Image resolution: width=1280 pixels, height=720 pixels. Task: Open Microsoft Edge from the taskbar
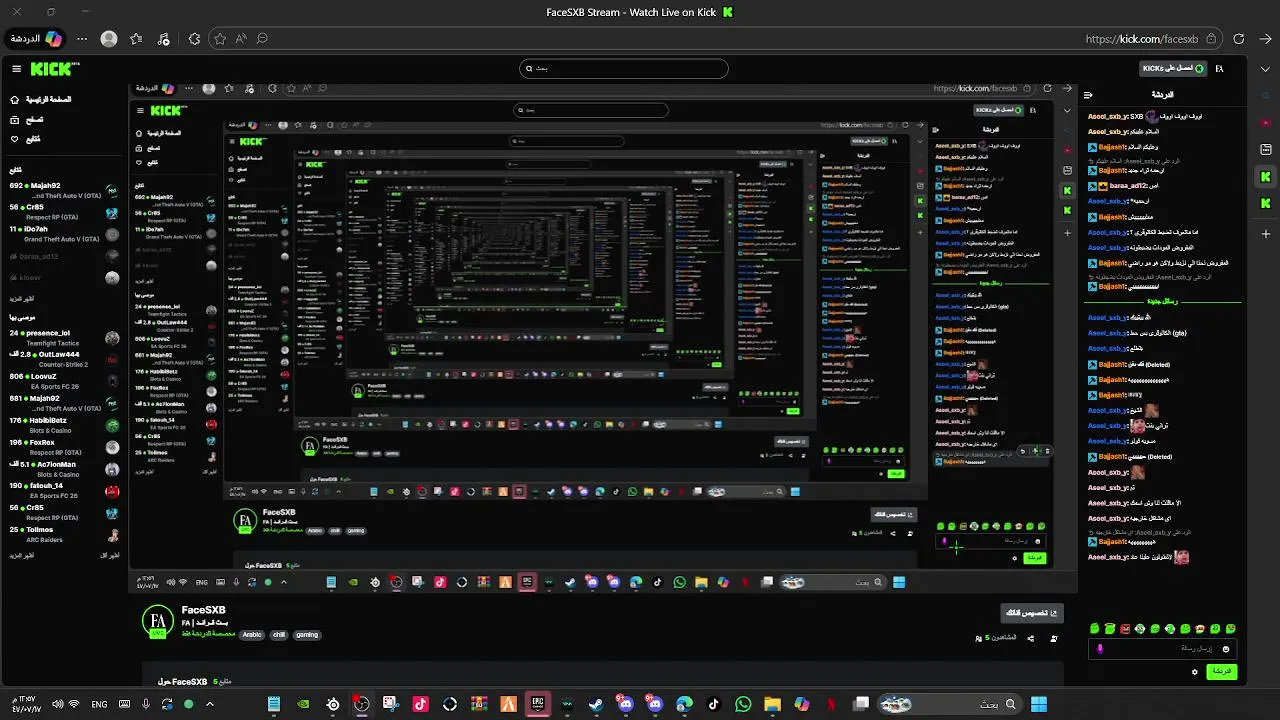684,704
